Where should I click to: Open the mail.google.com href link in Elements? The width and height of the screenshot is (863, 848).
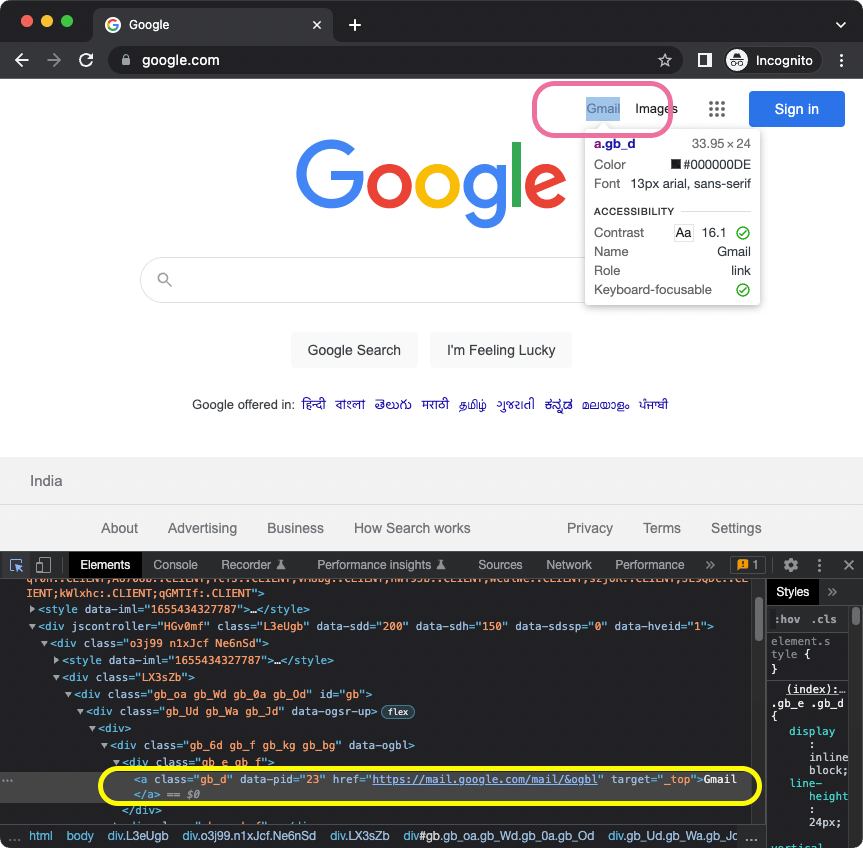[x=485, y=779]
